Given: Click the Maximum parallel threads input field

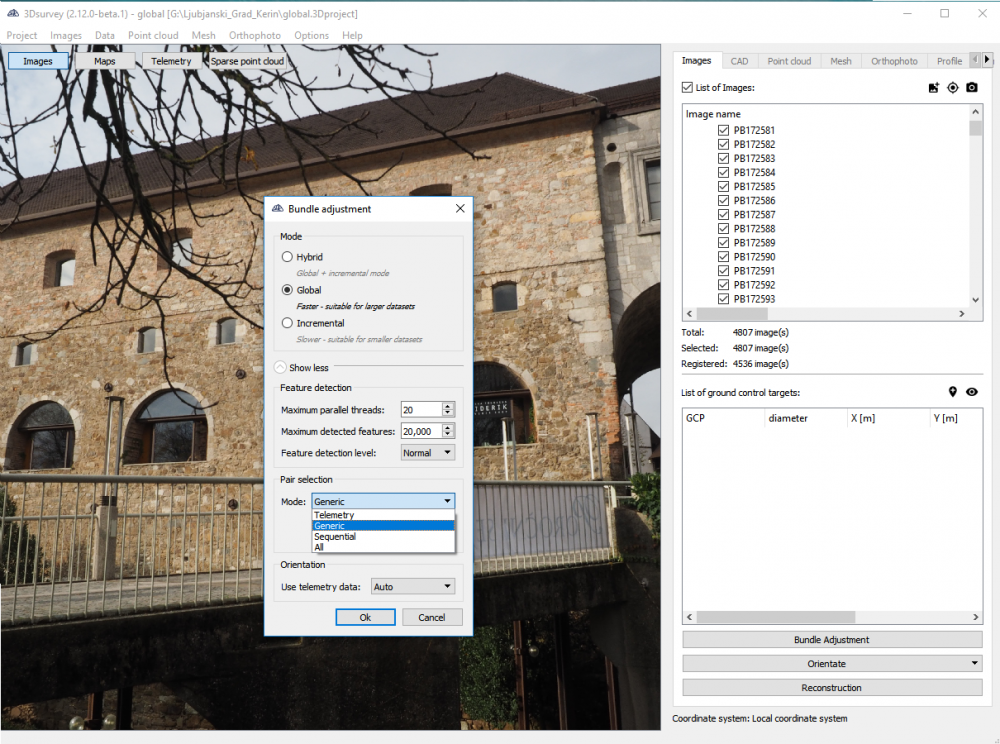Looking at the screenshot, I should [420, 409].
